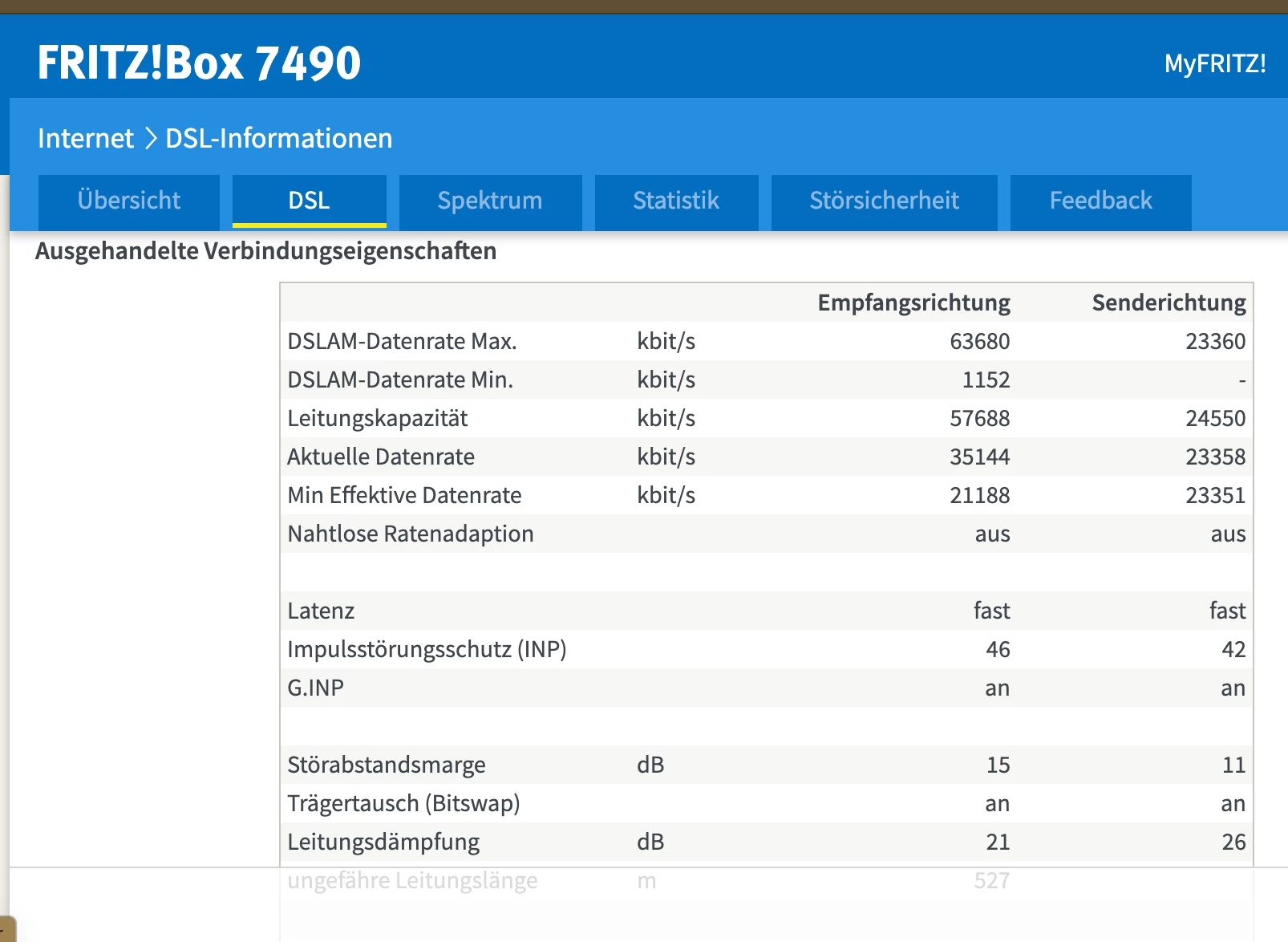Click the value 1152
1288x942 pixels.
pos(986,380)
